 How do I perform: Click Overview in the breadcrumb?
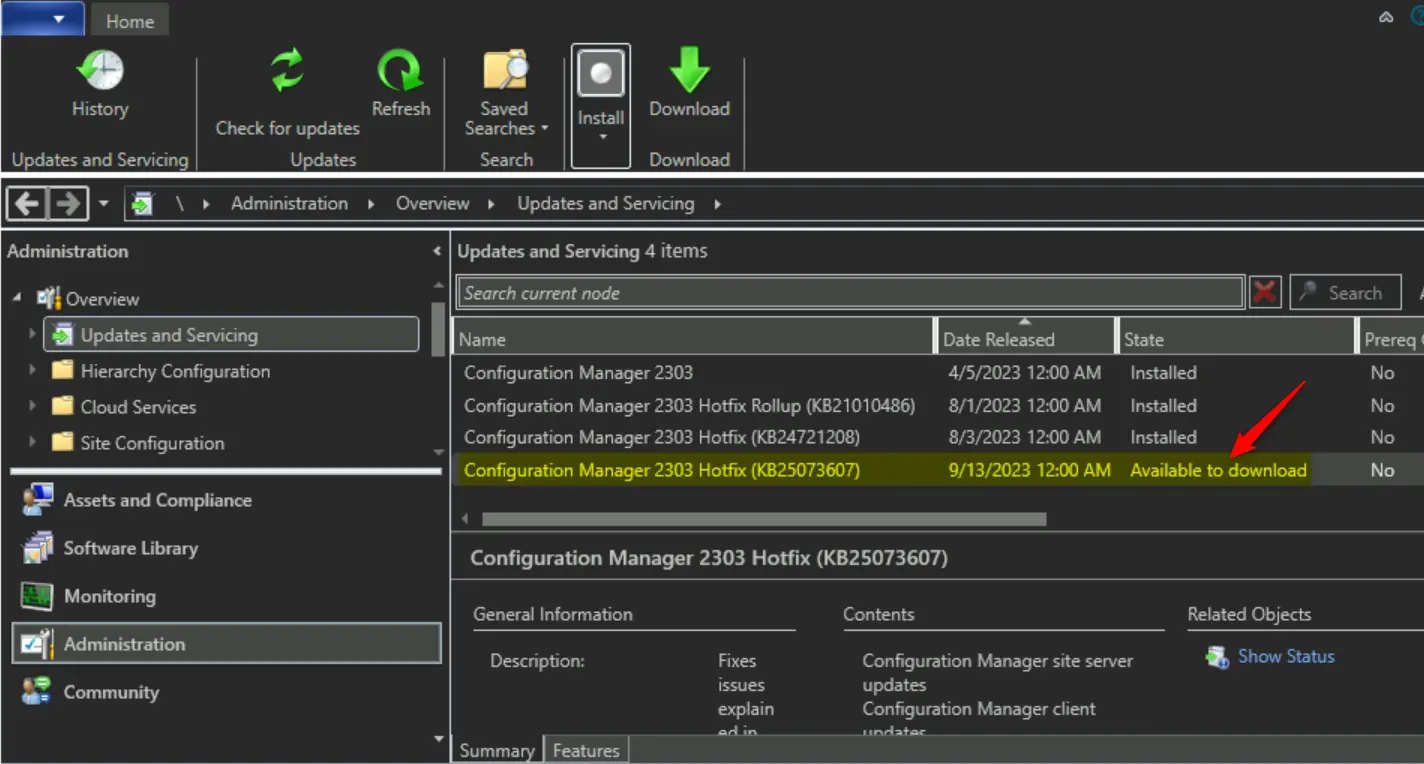click(432, 204)
